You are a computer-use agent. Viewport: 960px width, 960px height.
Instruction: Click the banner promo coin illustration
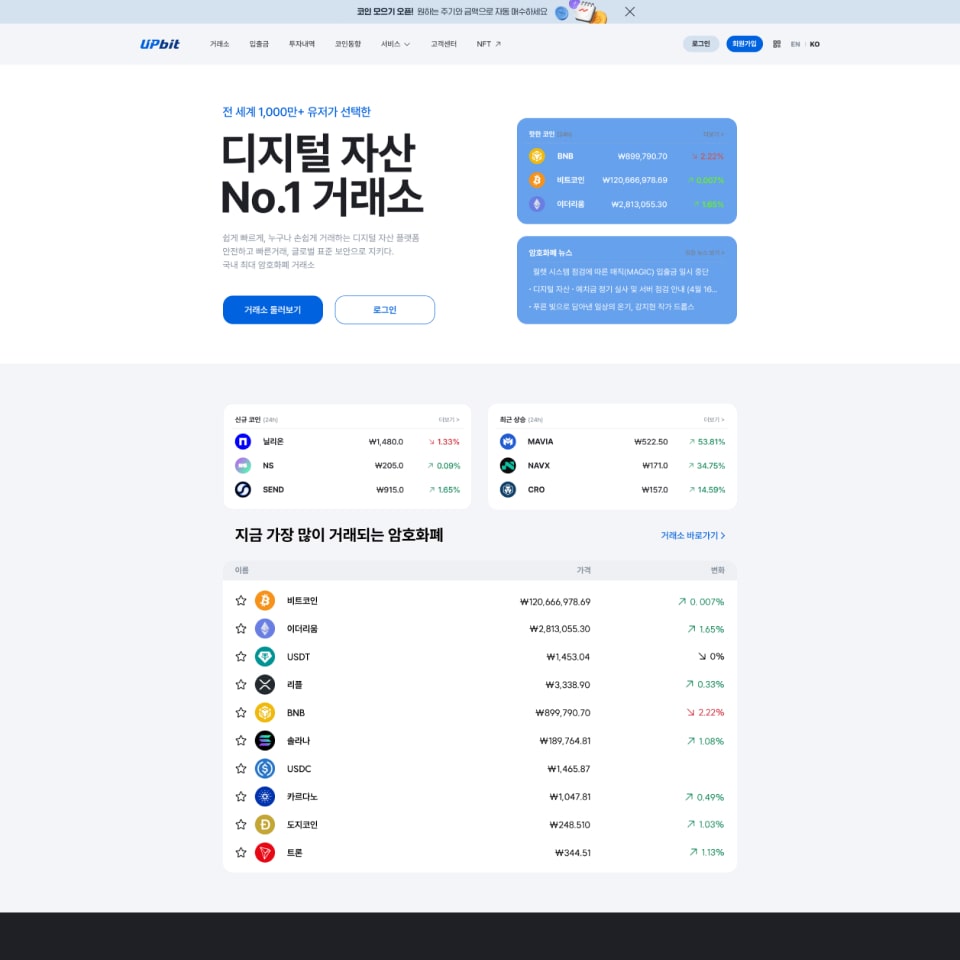(582, 12)
